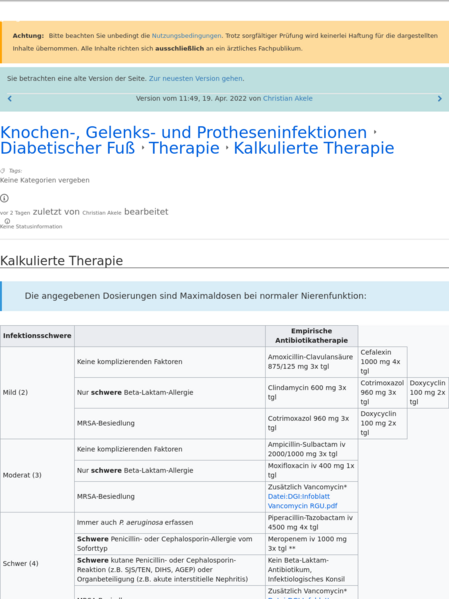
Task: Click Doxycyclin cell in Beta-Laktam-Allergie row
Action: [428, 392]
